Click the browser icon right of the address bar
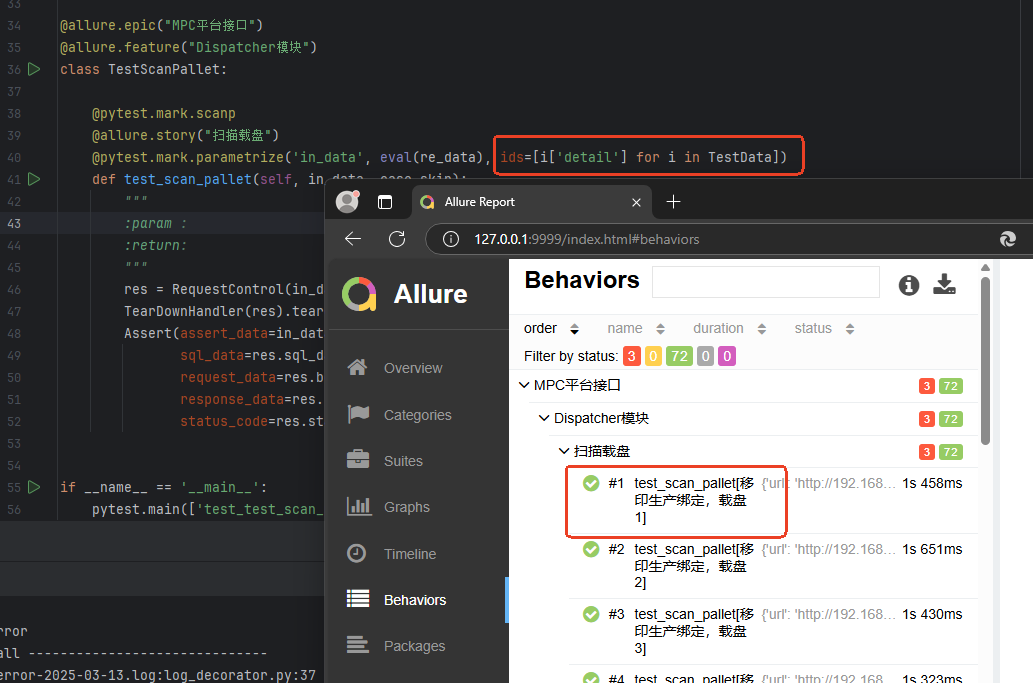This screenshot has width=1033, height=683. click(x=1007, y=239)
